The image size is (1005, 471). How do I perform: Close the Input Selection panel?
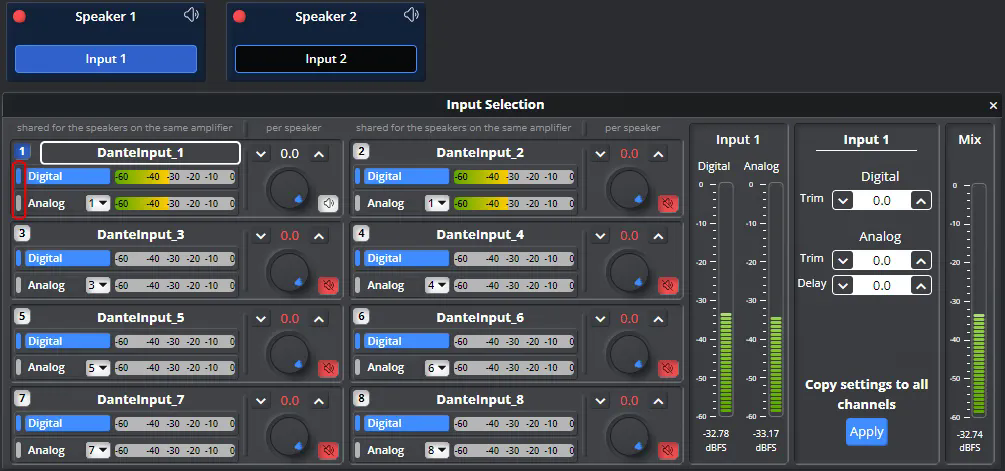click(x=993, y=106)
